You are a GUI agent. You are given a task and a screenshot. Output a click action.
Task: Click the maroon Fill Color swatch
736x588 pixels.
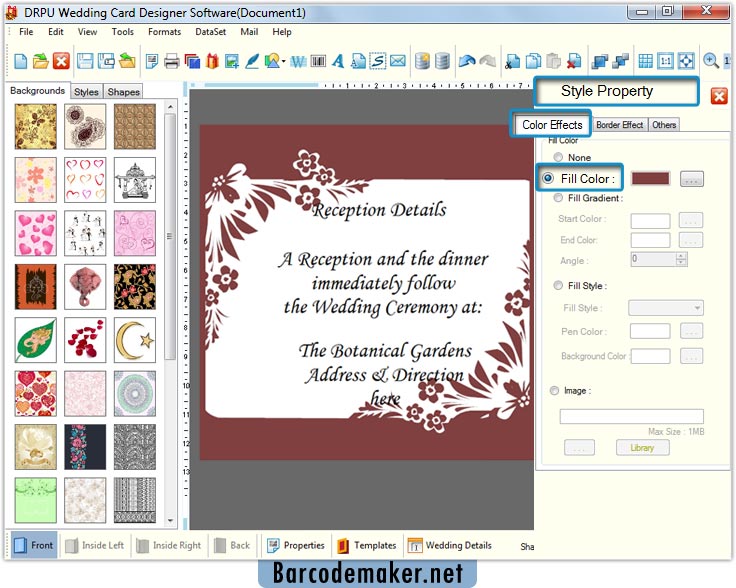650,178
